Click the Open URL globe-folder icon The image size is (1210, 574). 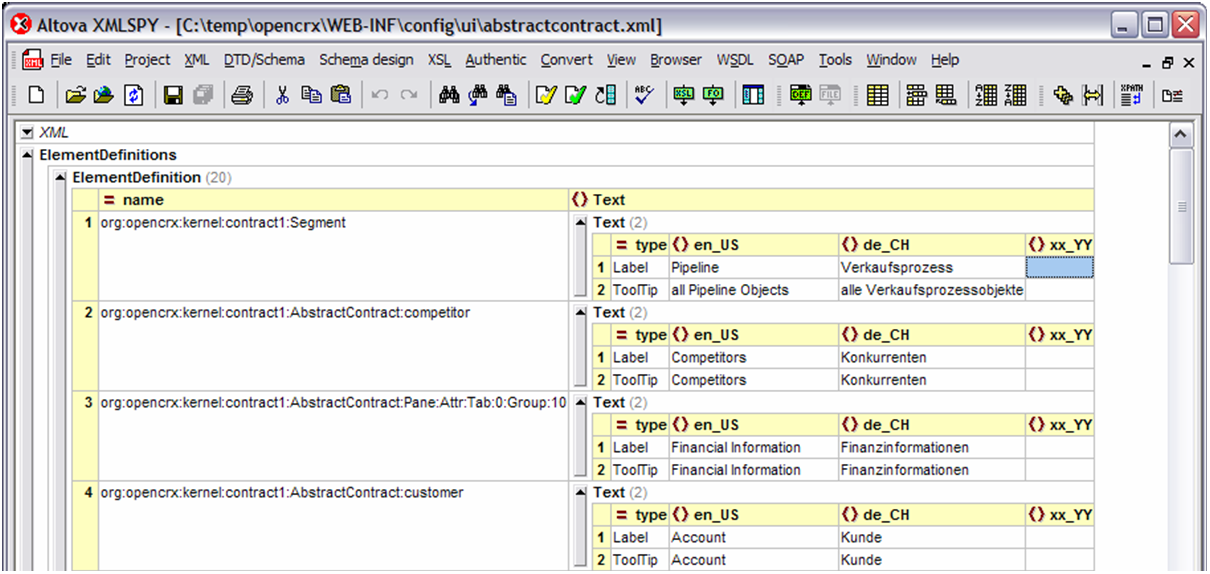pyautogui.click(x=104, y=95)
